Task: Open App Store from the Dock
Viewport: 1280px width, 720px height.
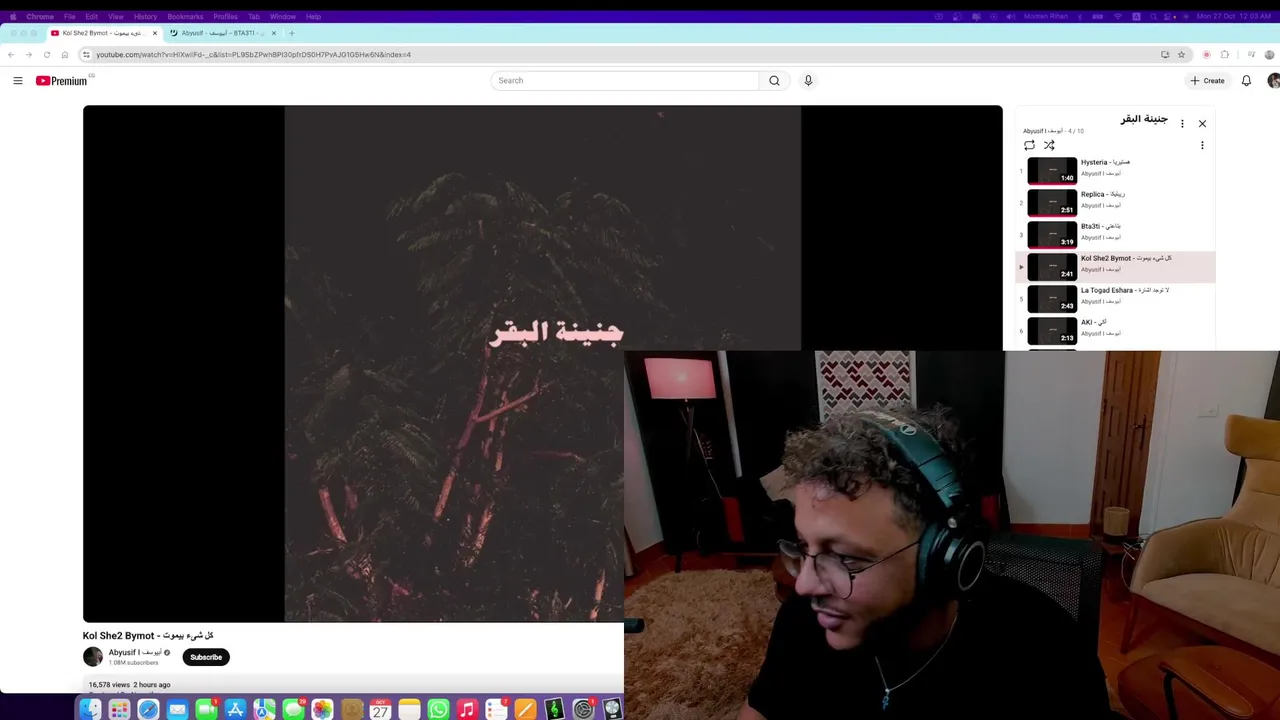Action: [x=235, y=709]
